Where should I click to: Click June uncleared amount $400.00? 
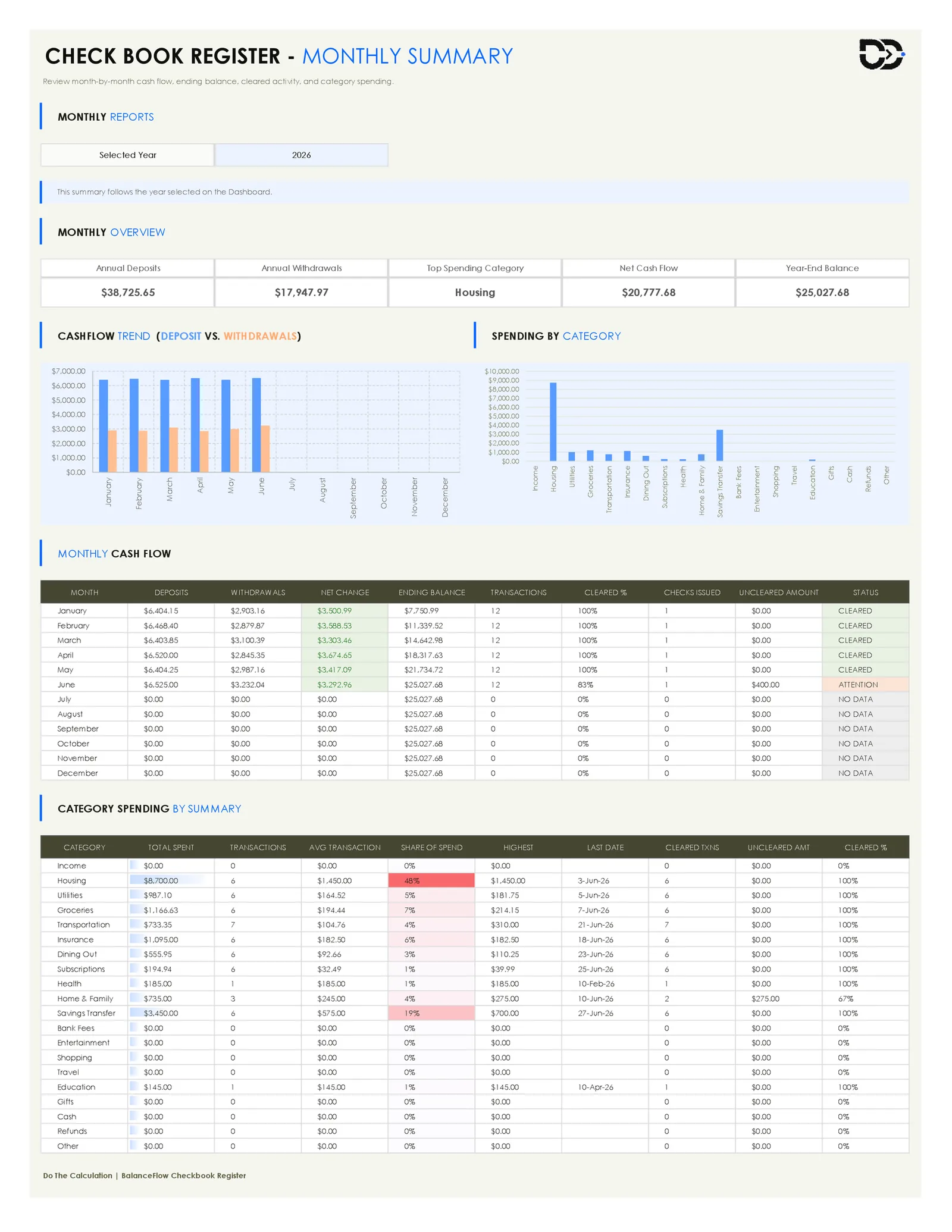click(x=778, y=684)
